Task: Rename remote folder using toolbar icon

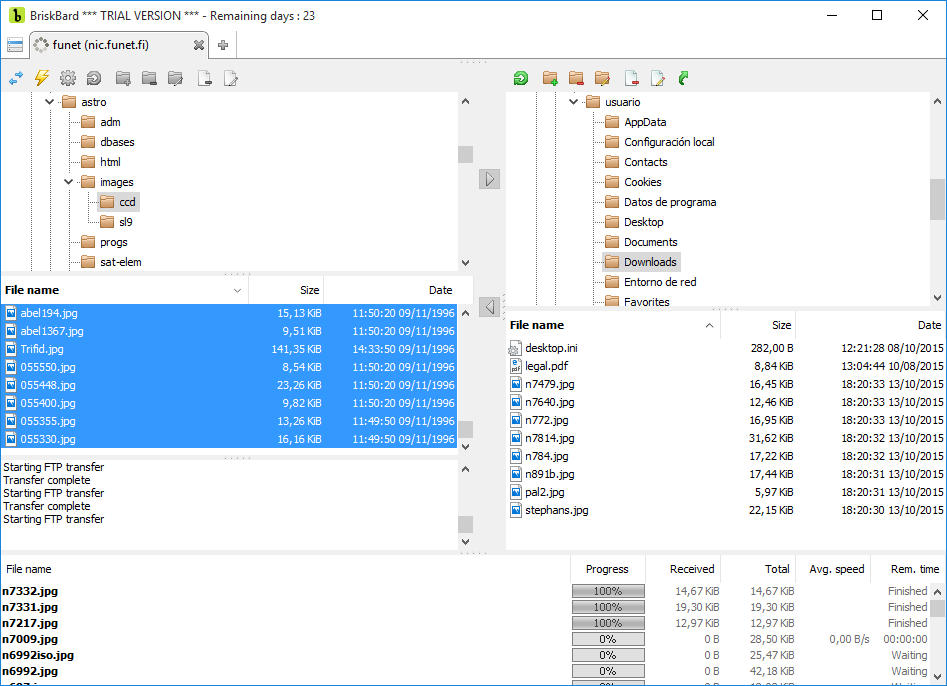Action: pos(175,78)
